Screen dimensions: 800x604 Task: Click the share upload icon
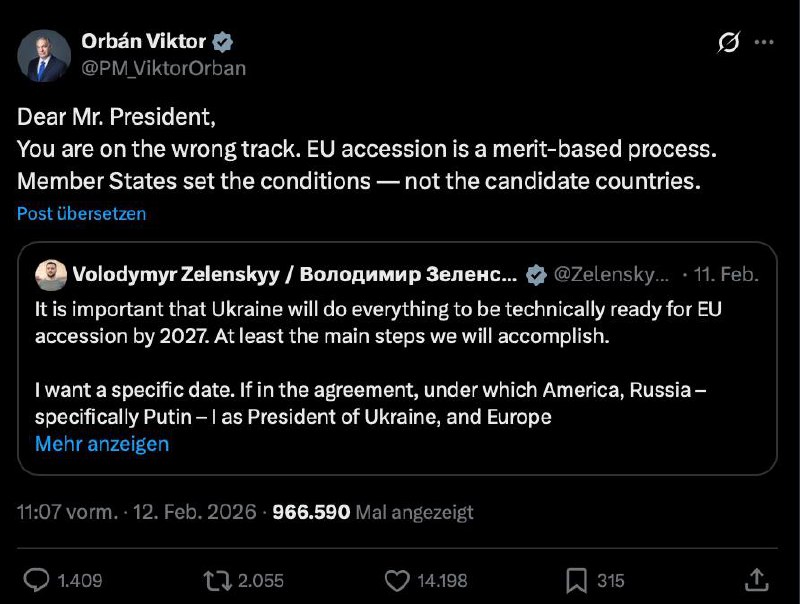(757, 579)
